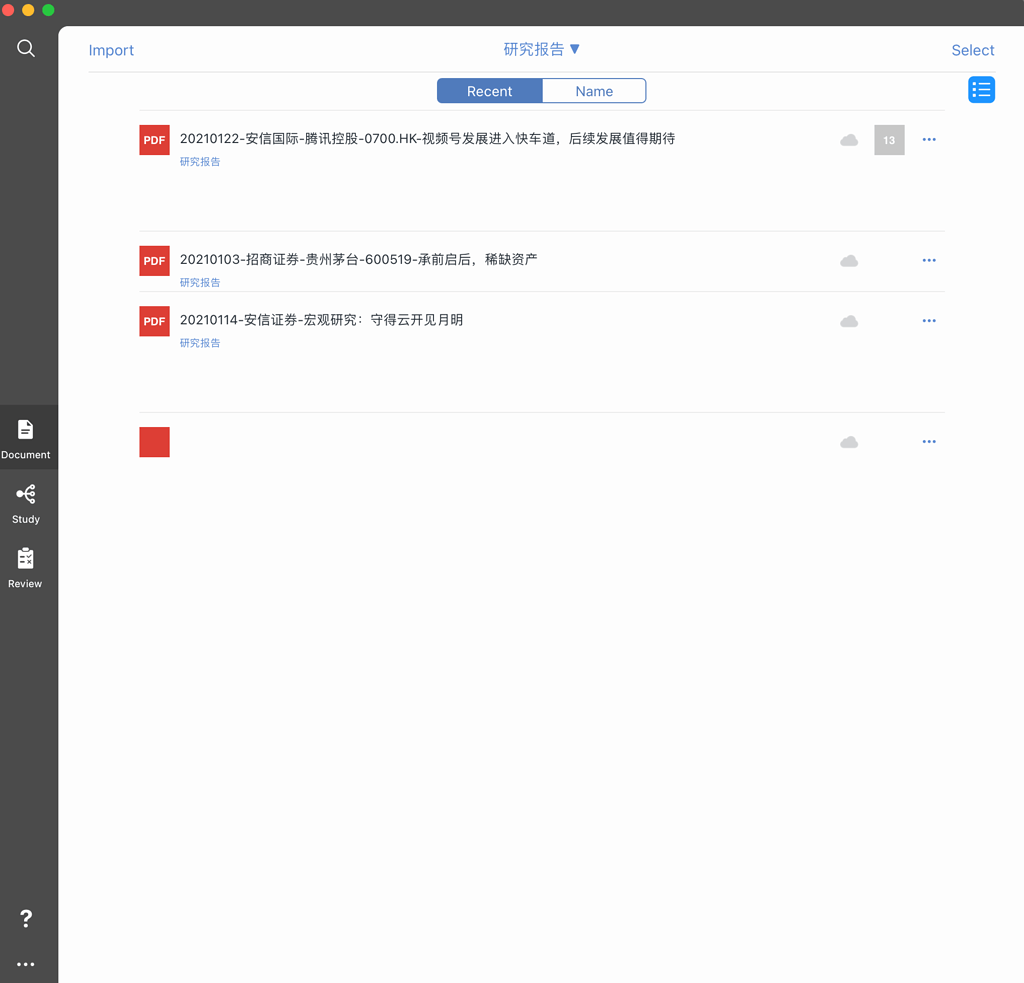Open sidebar more options ellipsis
Screen dimensions: 1024x983
(26, 964)
